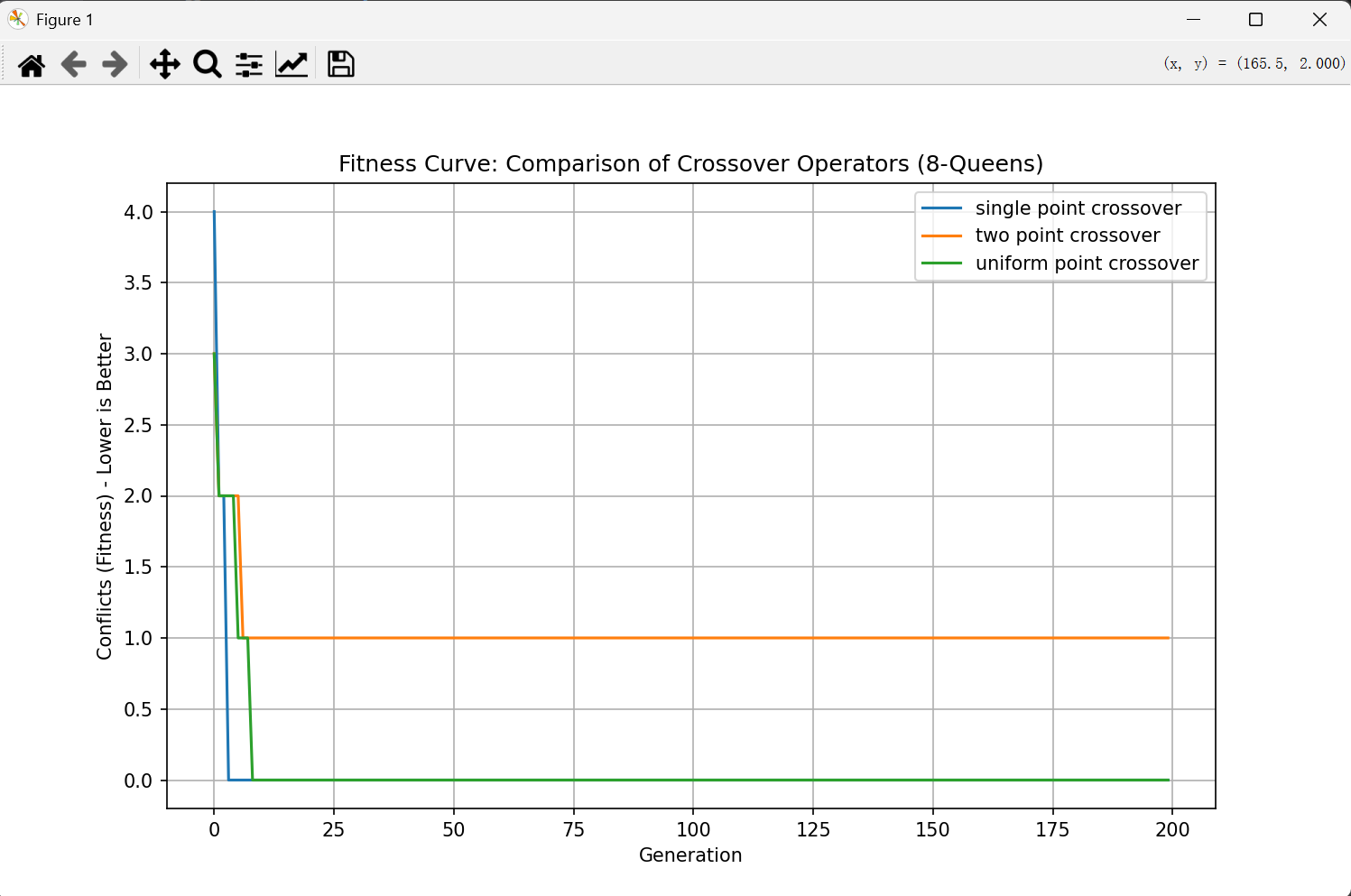
Task: Go back to previous view
Action: click(74, 65)
